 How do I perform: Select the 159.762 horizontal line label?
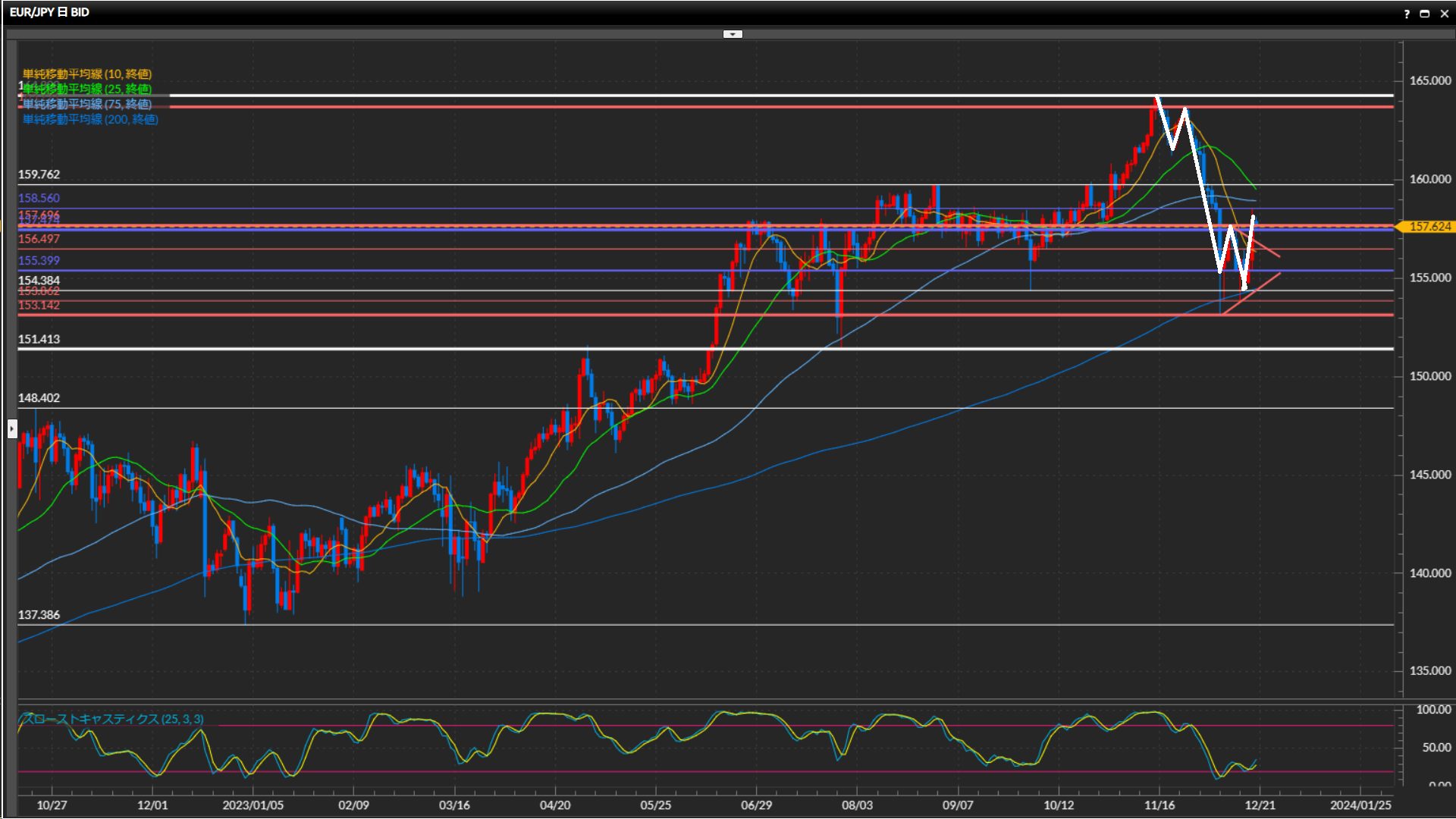point(39,174)
